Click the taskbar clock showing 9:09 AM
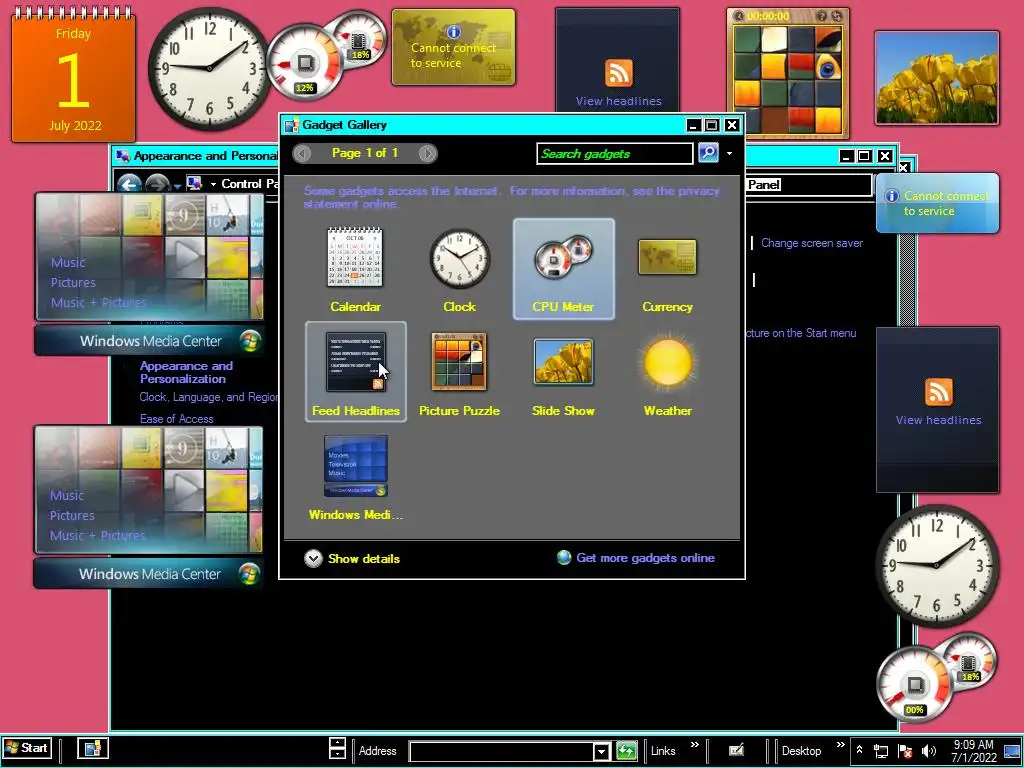Viewport: 1024px width, 768px height. point(974,751)
